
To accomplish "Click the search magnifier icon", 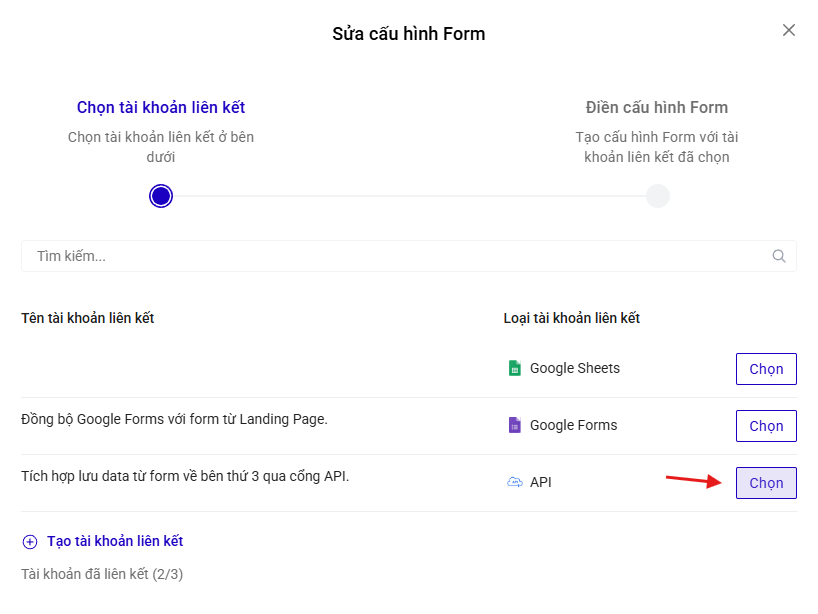I will pos(779,256).
